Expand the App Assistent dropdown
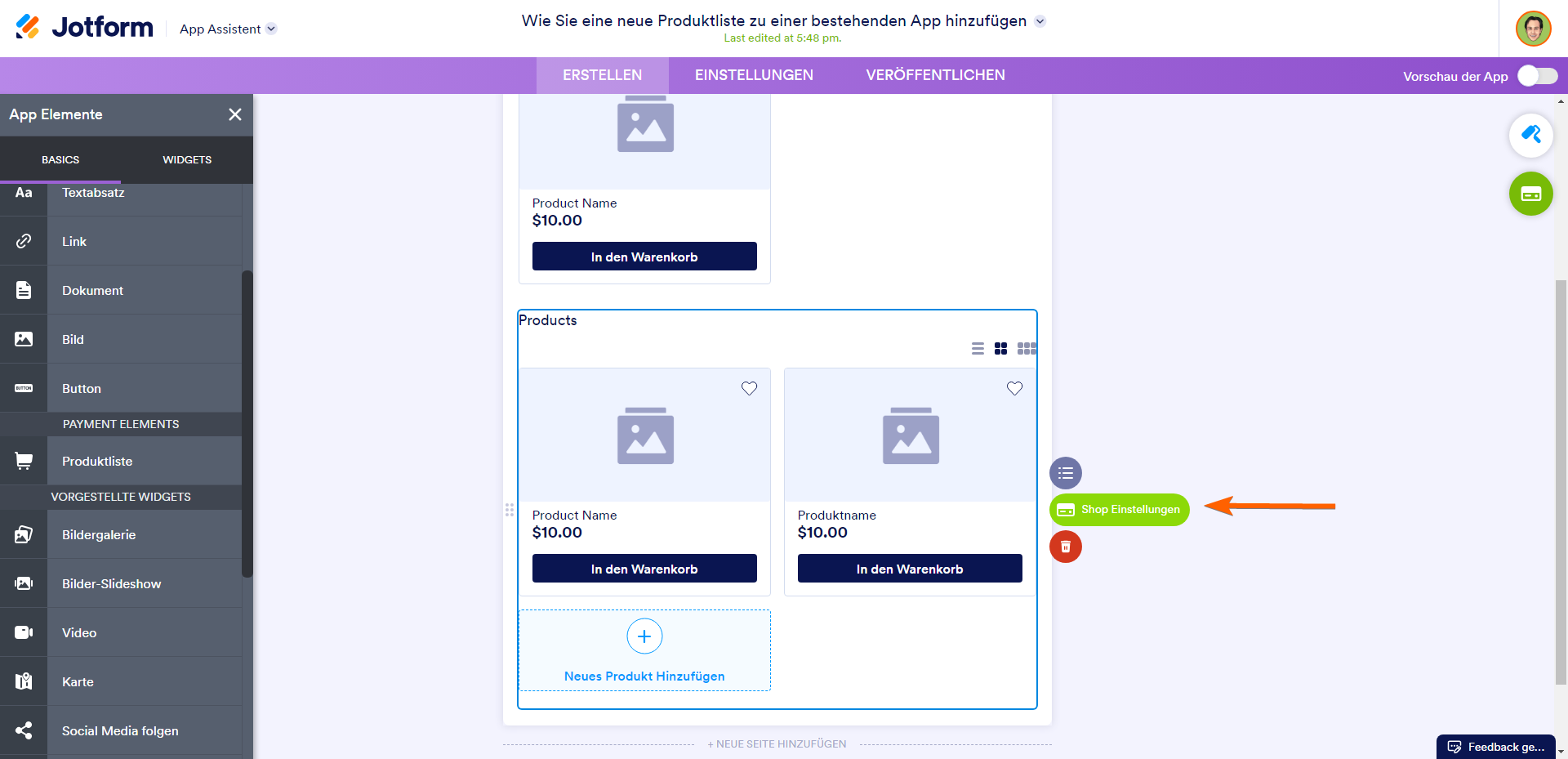Screen dimensions: 1568x759 pyautogui.click(x=271, y=29)
